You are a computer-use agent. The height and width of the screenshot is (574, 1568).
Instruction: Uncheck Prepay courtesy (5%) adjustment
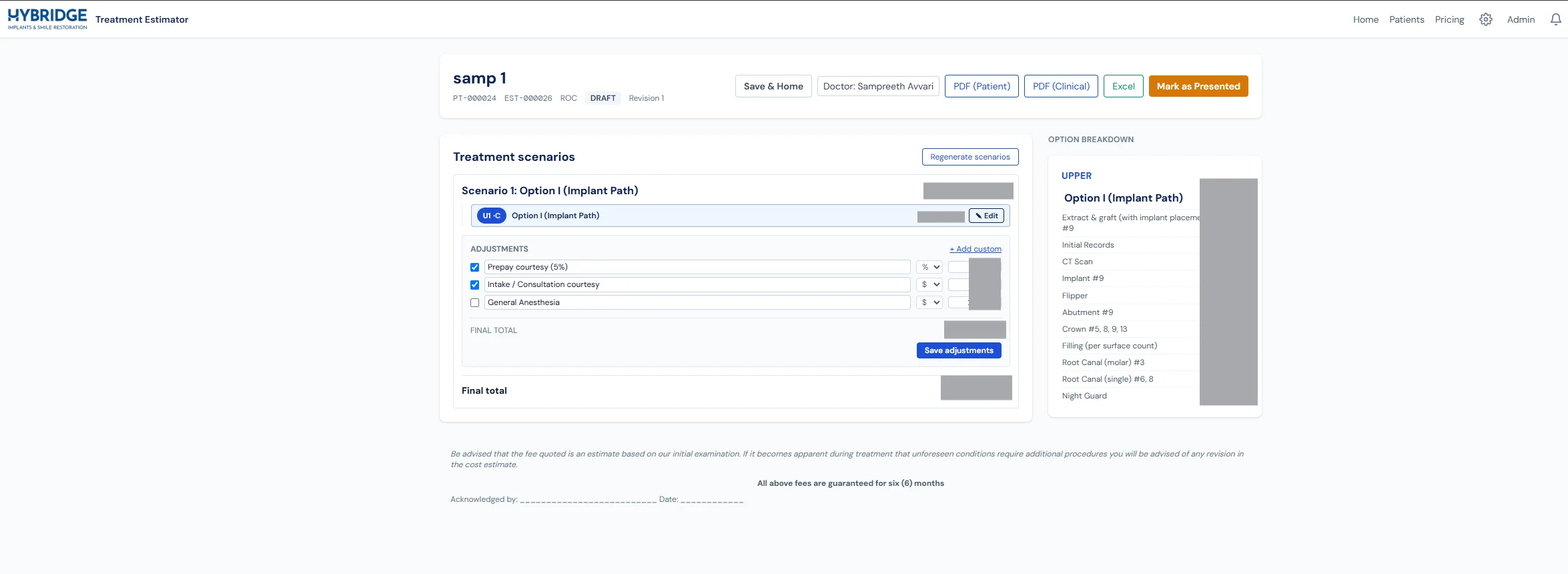click(x=474, y=267)
